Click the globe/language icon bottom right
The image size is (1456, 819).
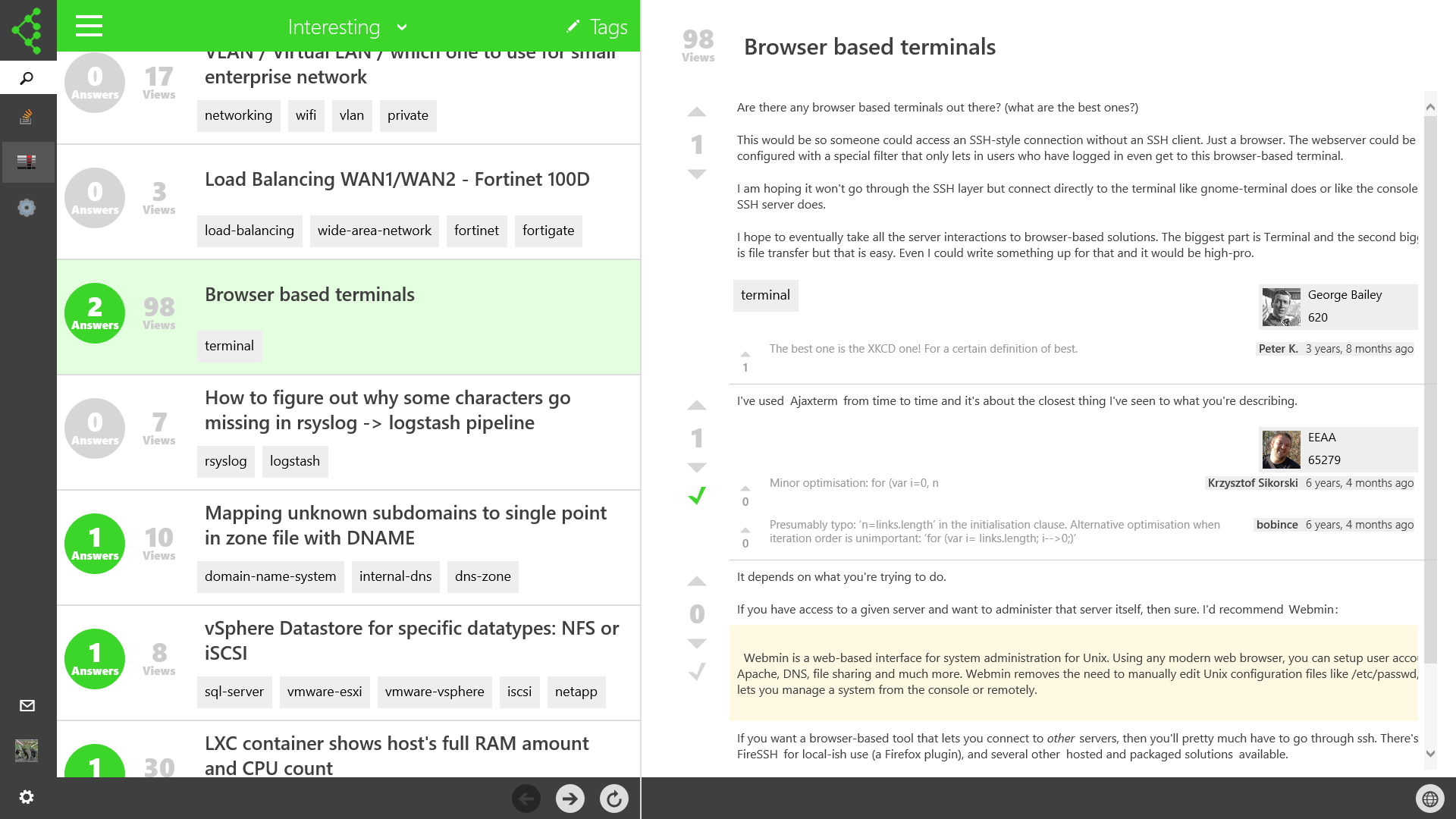coord(1429,798)
